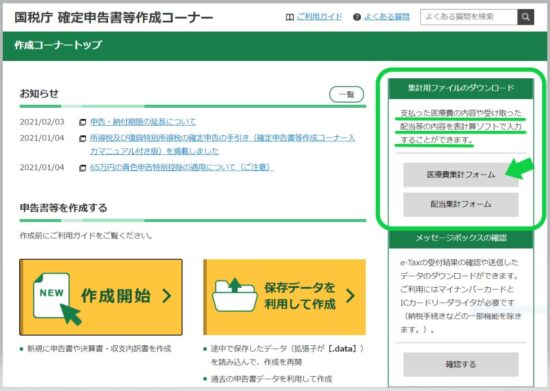Open the 所得税及び復興特別所得税の確定申告の手引き notice
The image size is (550, 391).
pyautogui.click(x=222, y=144)
